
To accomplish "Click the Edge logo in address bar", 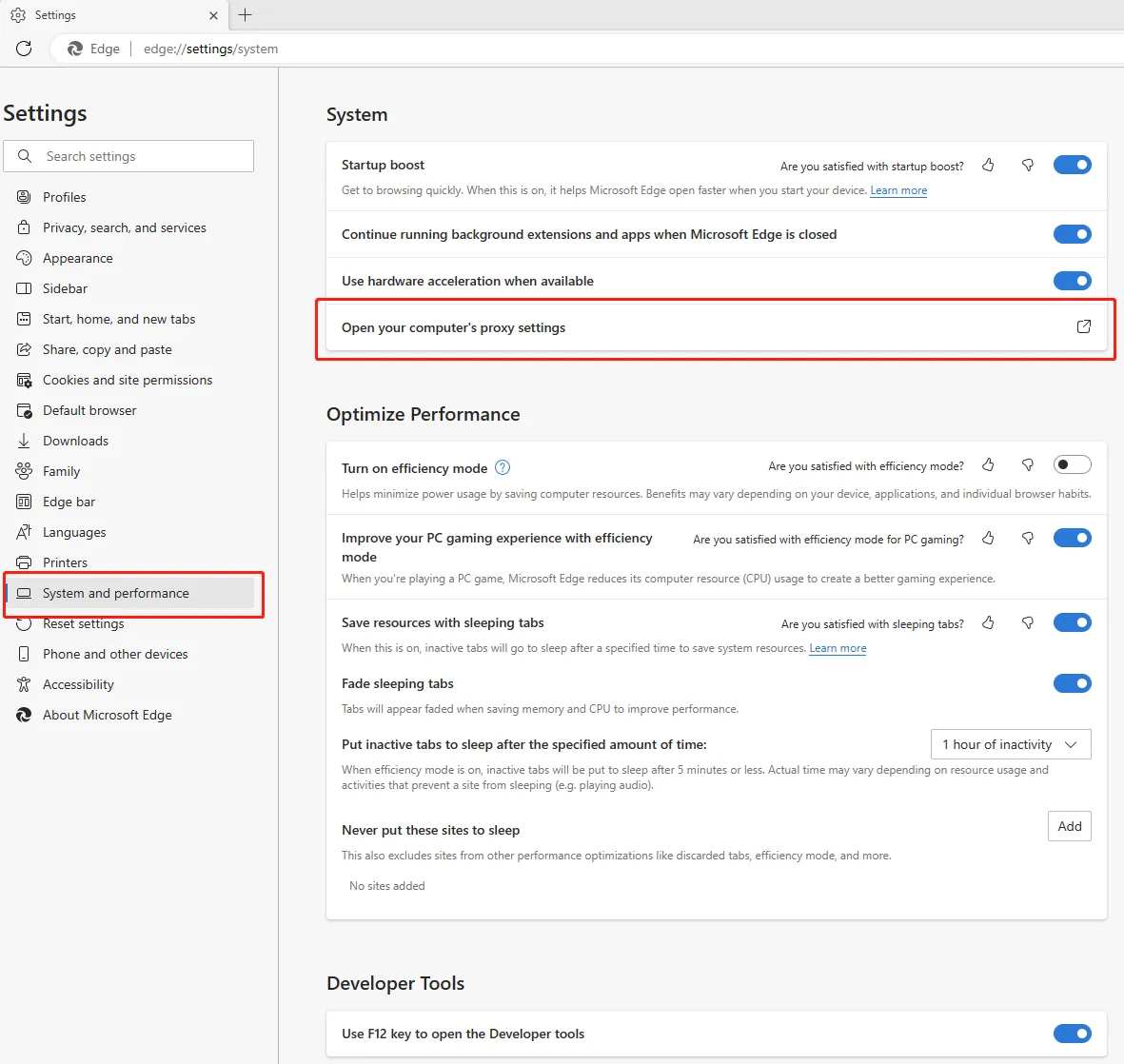I will click(x=75, y=49).
